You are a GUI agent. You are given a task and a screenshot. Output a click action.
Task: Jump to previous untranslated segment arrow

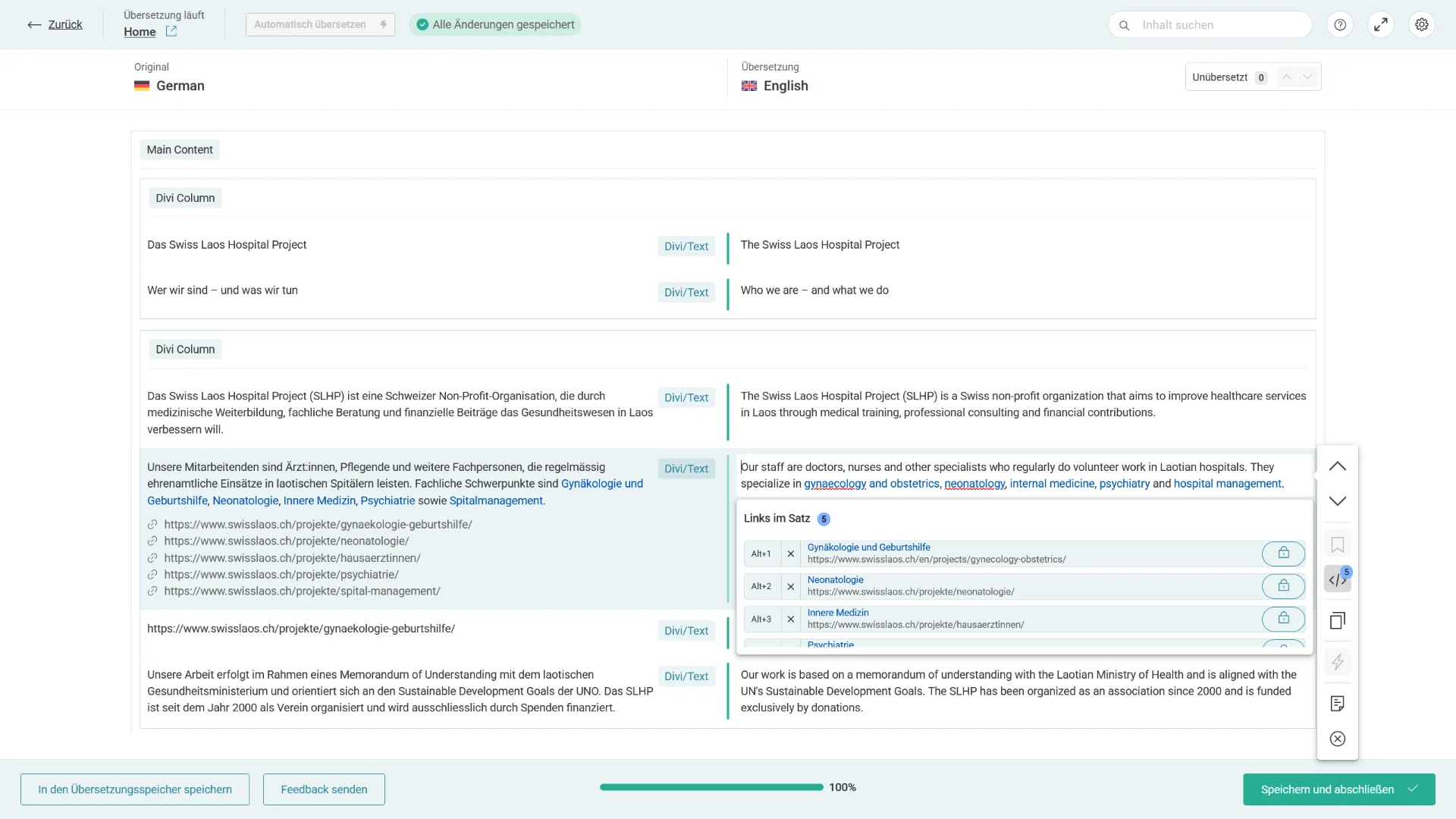(x=1286, y=77)
